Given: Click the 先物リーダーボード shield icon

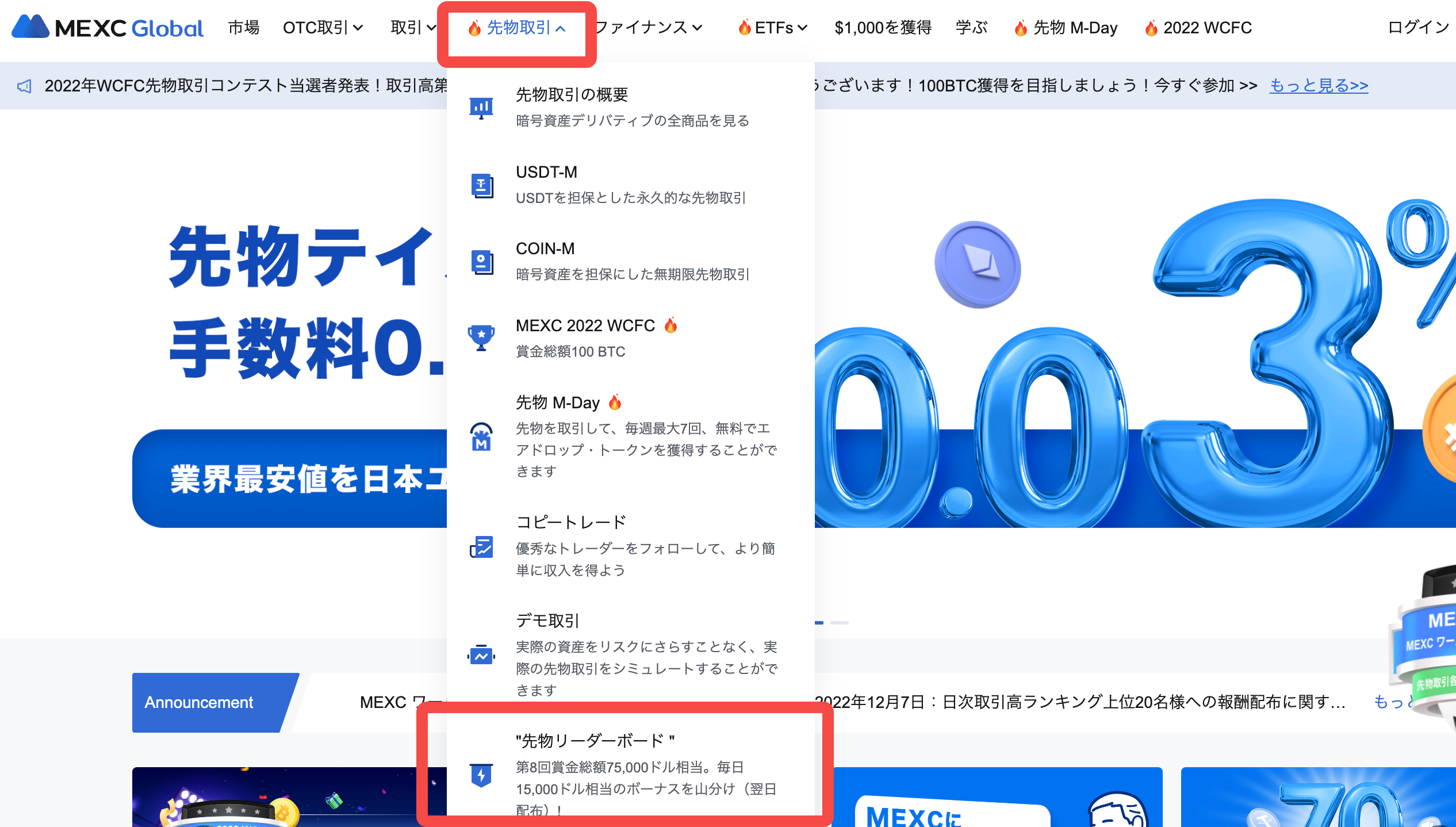Looking at the screenshot, I should pyautogui.click(x=481, y=775).
